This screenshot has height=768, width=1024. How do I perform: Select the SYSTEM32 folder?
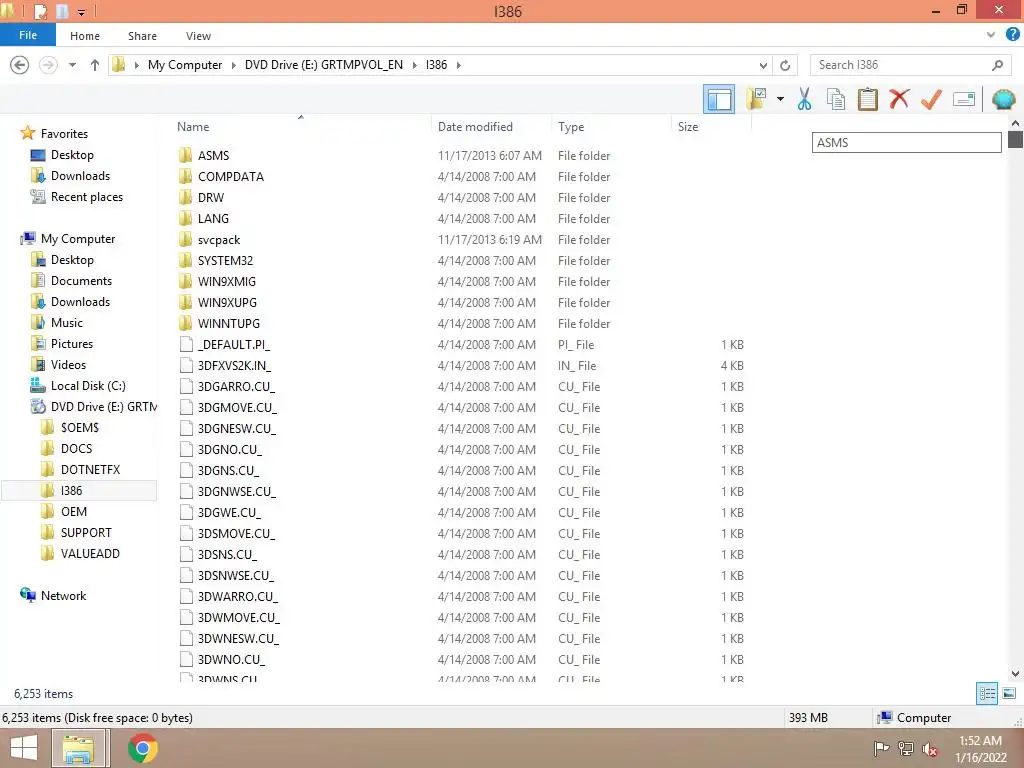225,261
